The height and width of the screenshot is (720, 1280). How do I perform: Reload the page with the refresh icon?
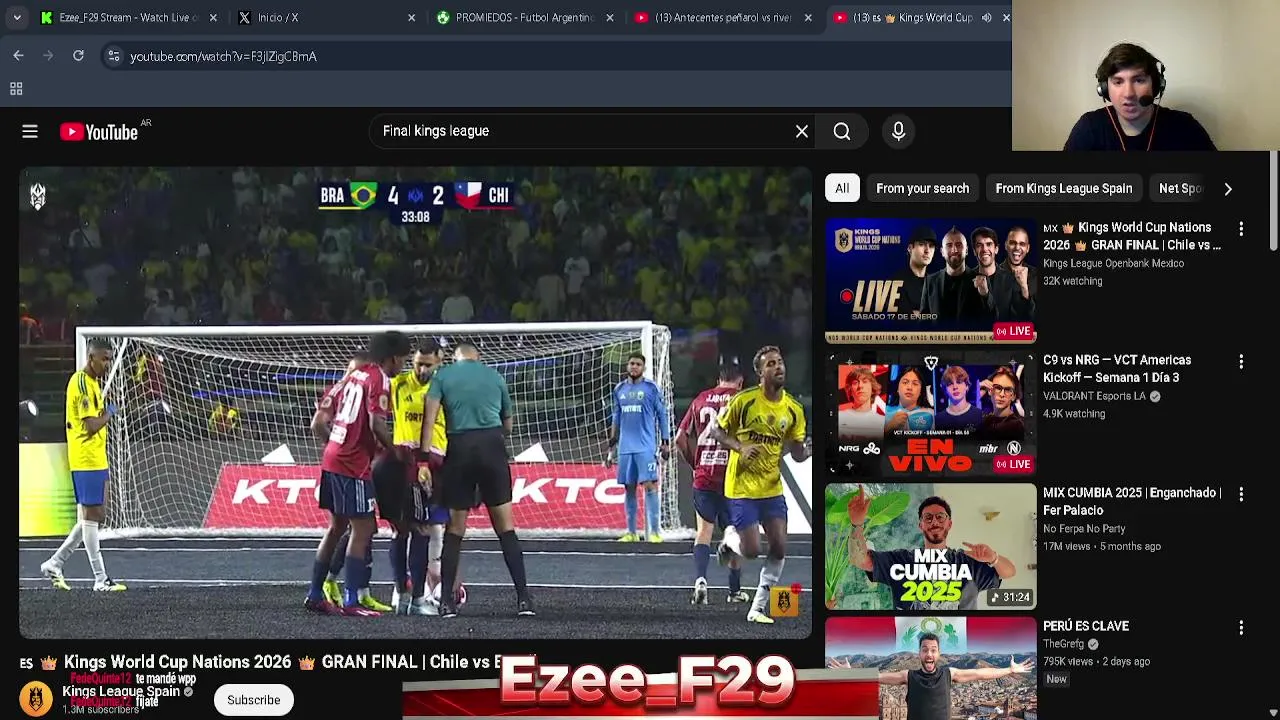78,56
